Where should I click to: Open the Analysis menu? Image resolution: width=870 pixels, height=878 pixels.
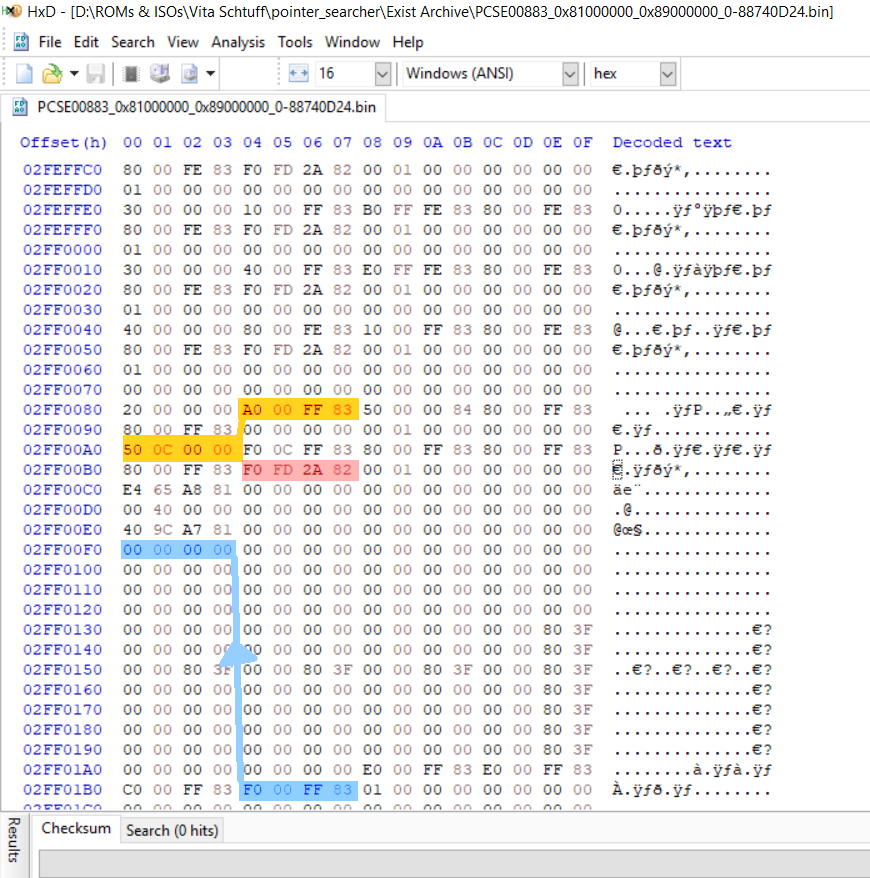pyautogui.click(x=238, y=42)
